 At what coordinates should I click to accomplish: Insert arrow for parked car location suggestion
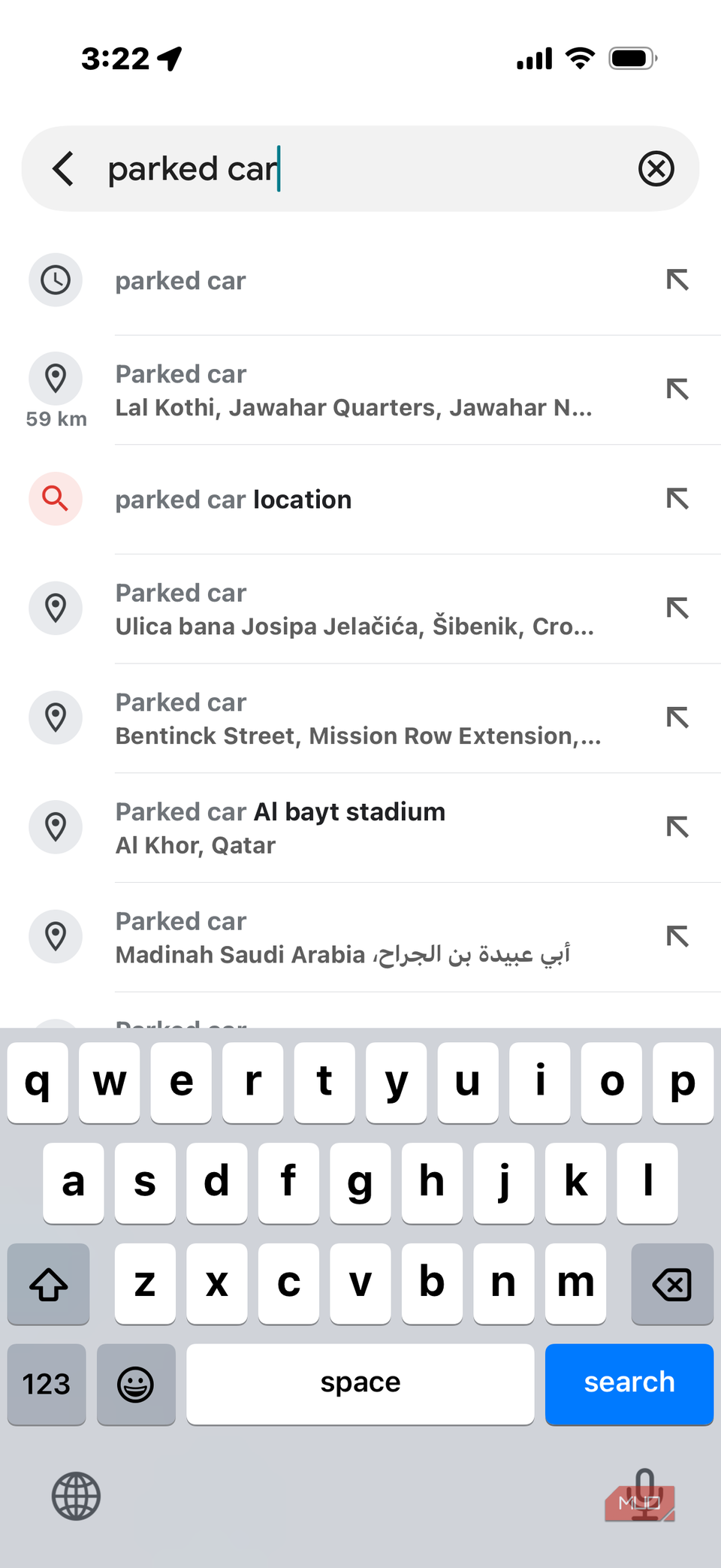pos(677,499)
